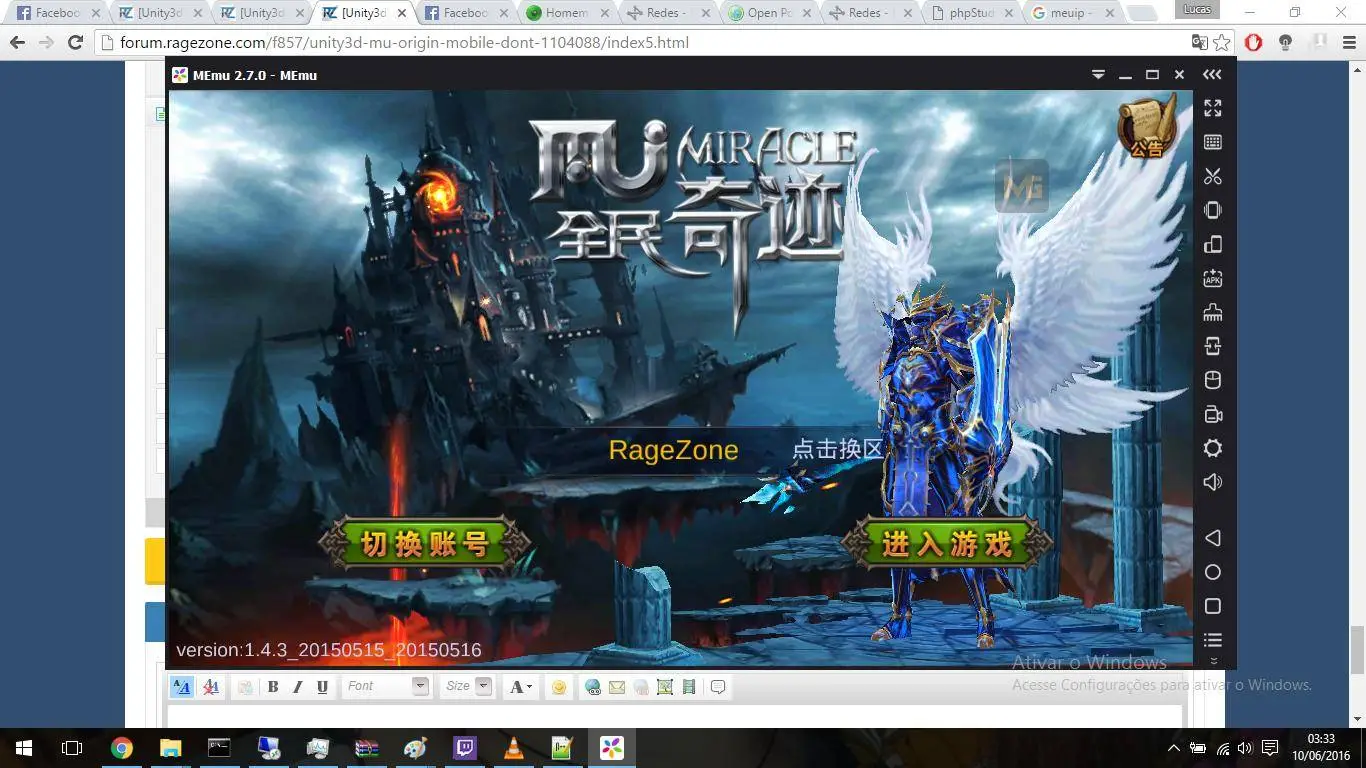Open the text color dropdown in the editor

click(521, 687)
